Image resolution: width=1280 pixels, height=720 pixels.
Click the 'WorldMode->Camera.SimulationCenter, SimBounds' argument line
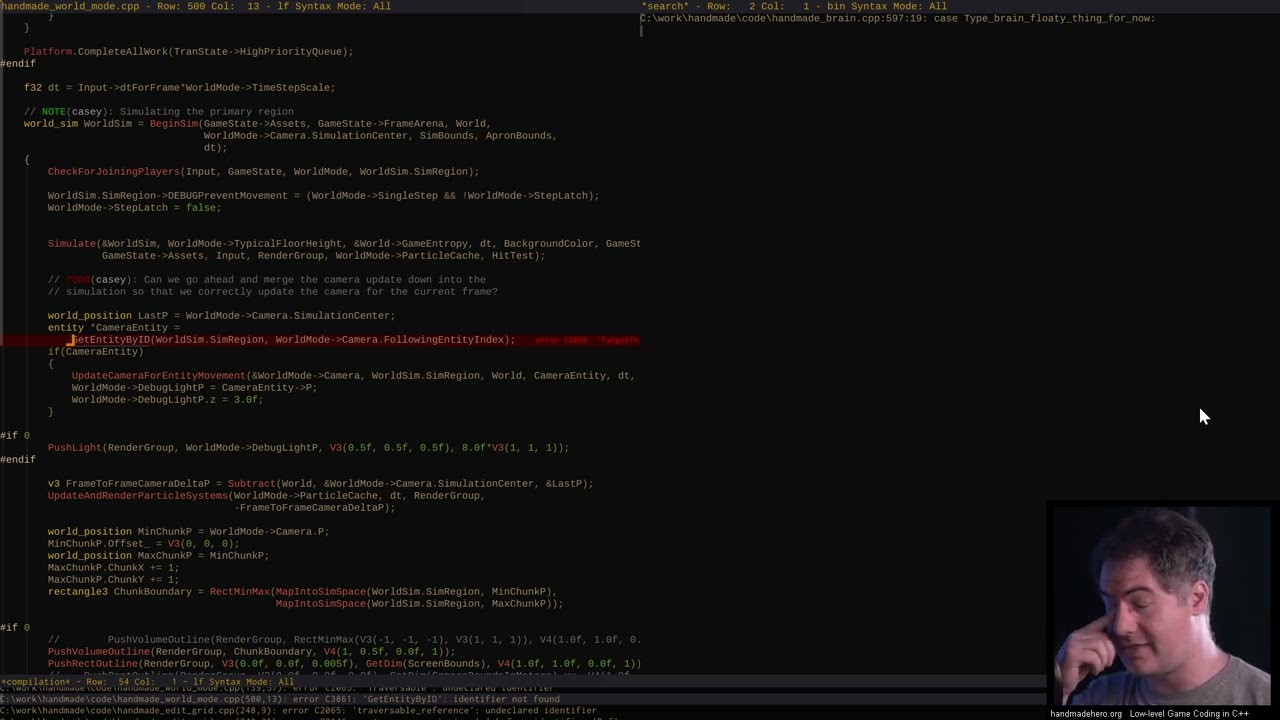380,135
